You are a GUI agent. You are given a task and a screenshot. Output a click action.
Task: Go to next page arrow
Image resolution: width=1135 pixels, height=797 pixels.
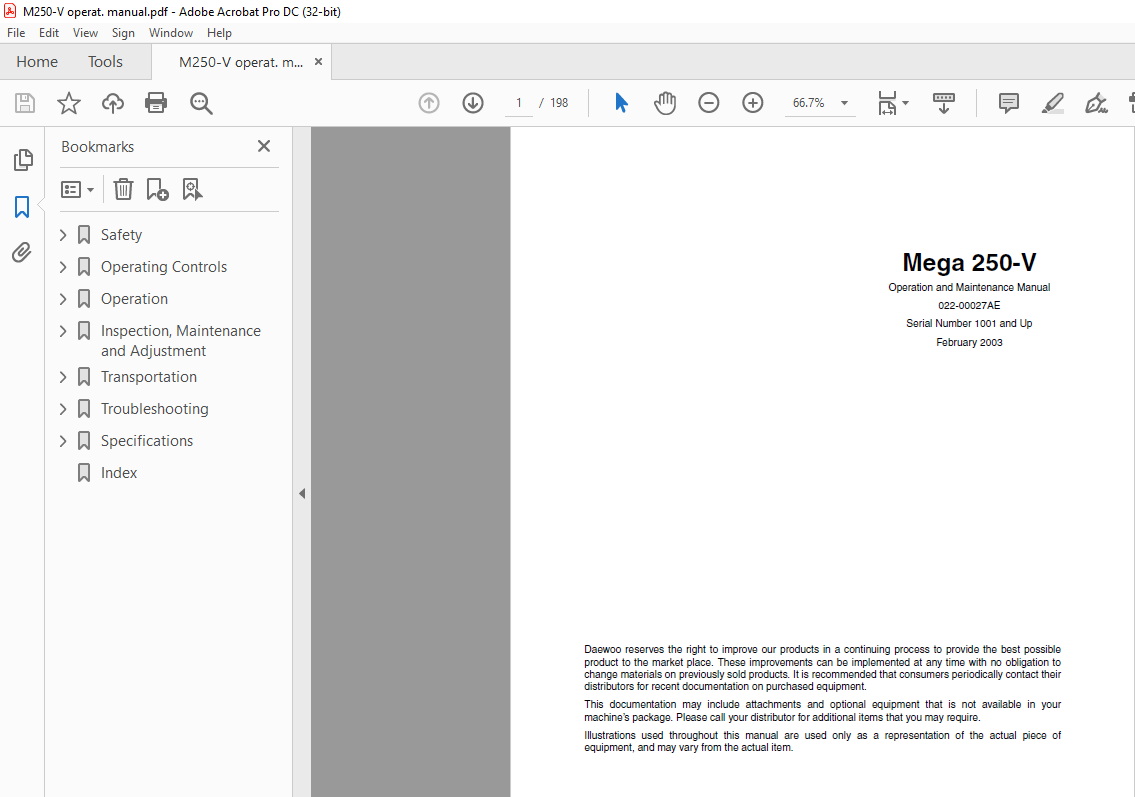click(473, 103)
